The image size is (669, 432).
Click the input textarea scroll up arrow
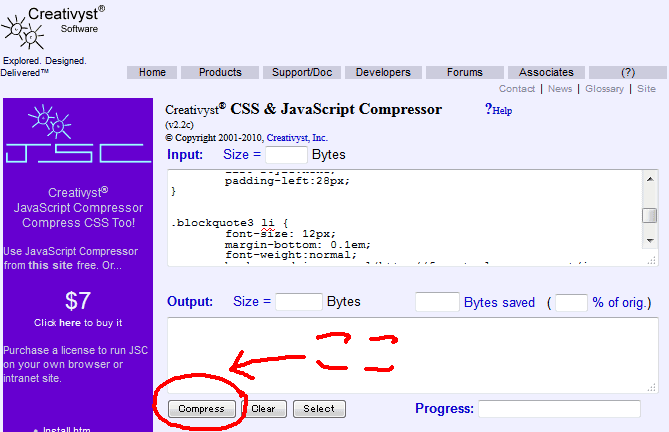point(650,179)
